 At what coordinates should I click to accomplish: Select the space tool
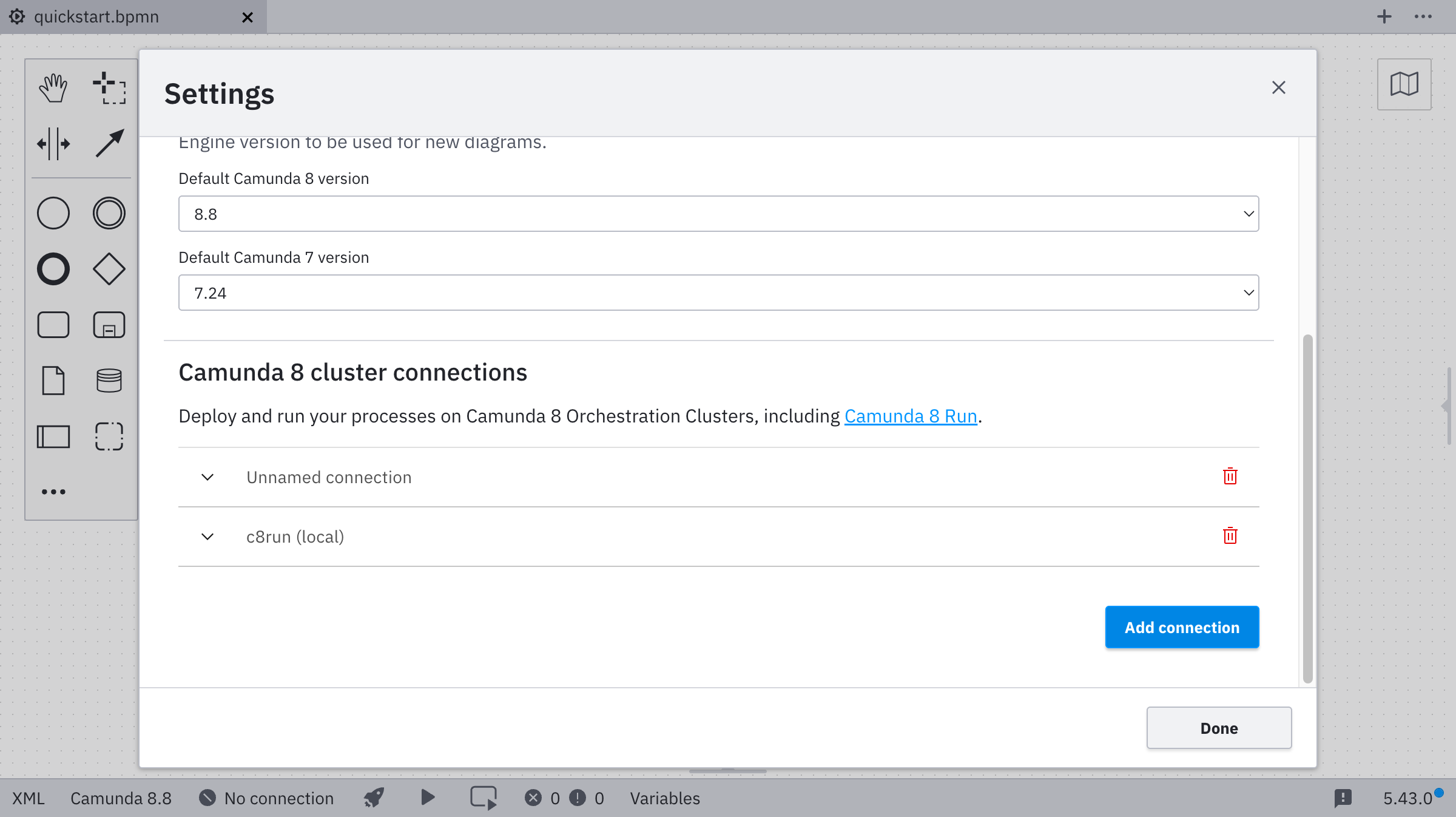53,144
